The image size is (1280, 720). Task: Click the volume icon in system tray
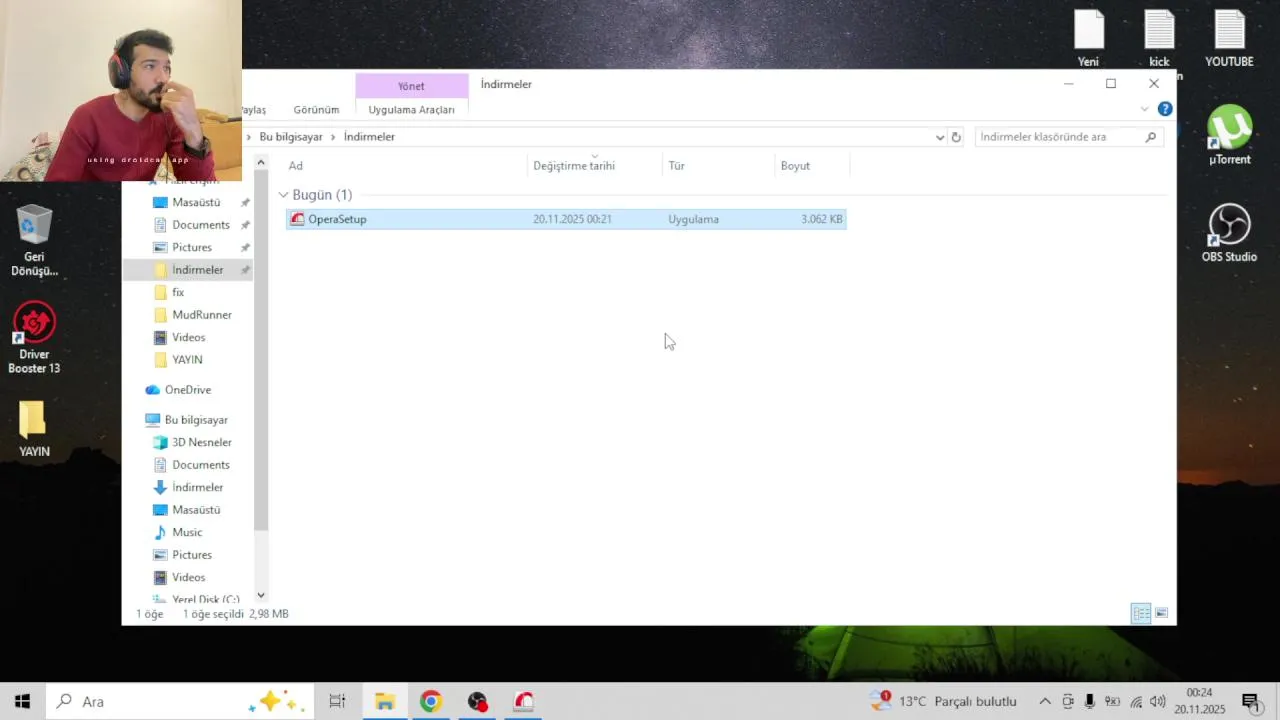pos(1158,701)
